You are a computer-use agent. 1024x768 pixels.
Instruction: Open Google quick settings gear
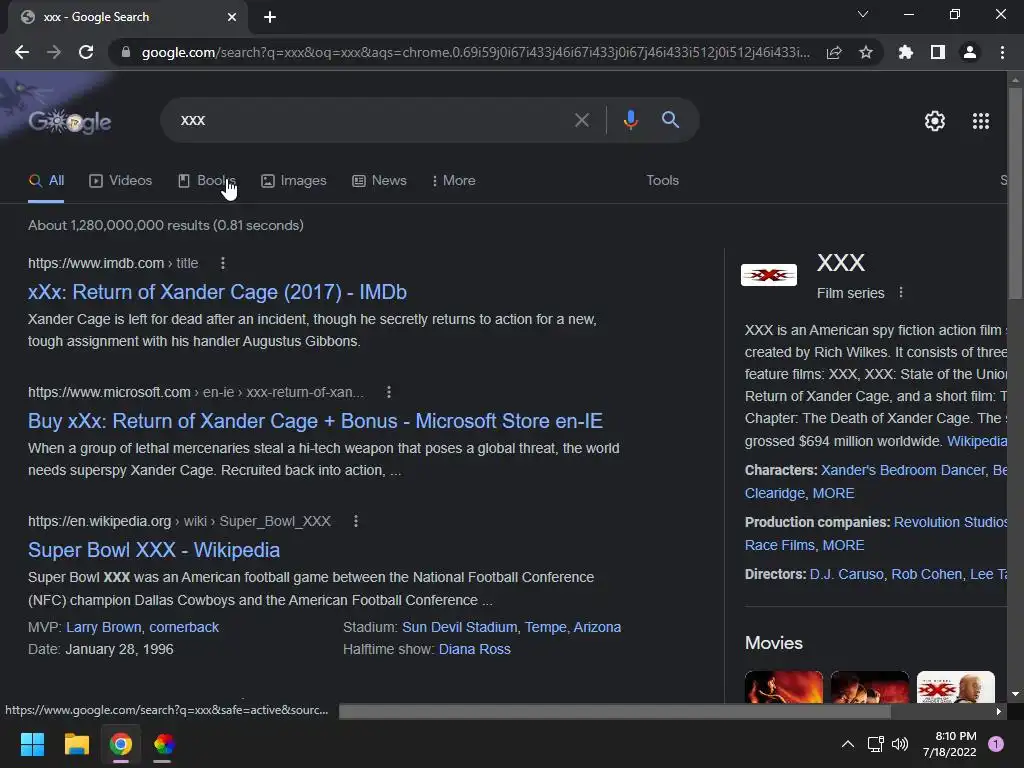(935, 121)
